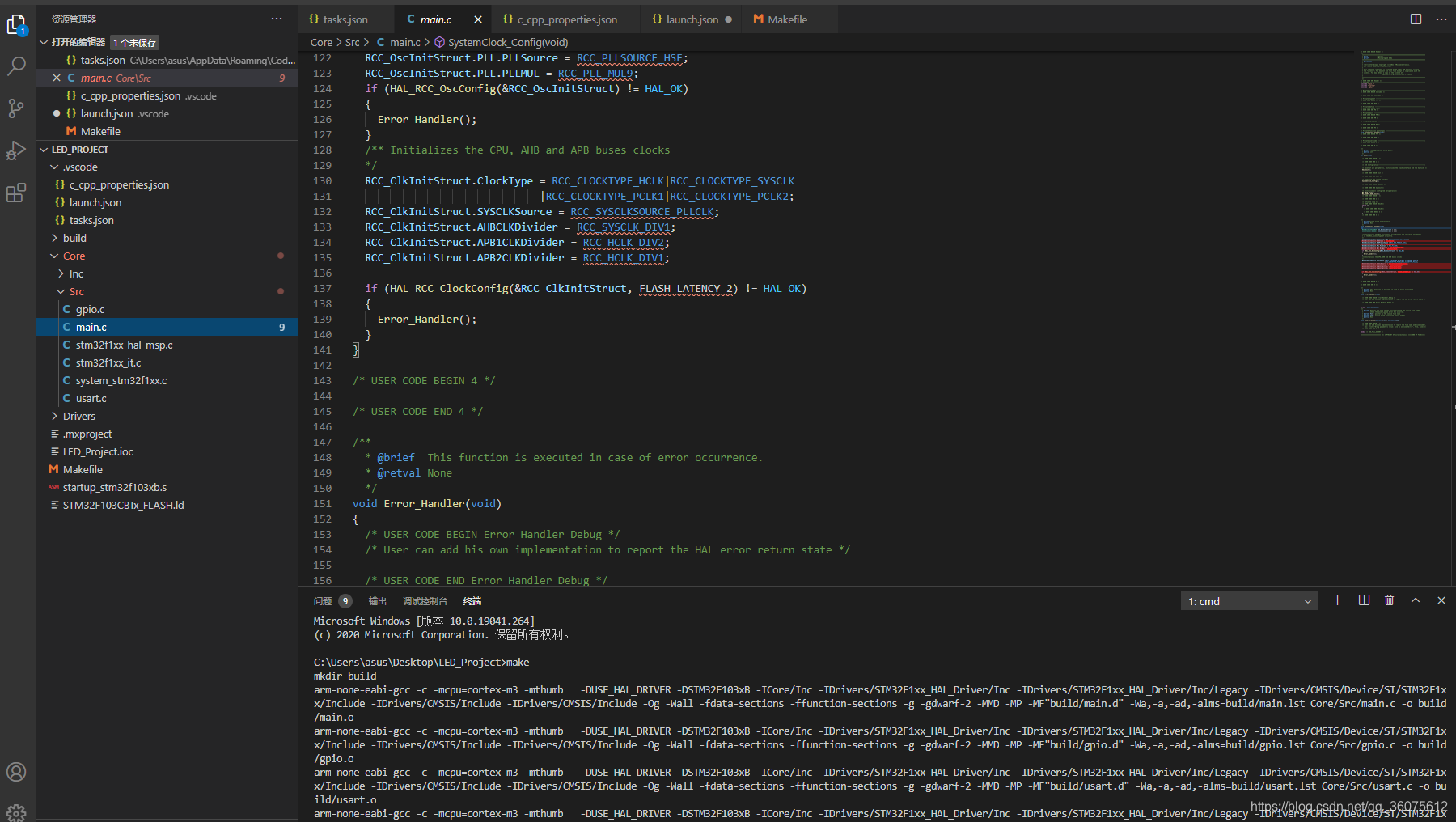Open the Extensions view
The image size is (1456, 822).
pyautogui.click(x=16, y=193)
